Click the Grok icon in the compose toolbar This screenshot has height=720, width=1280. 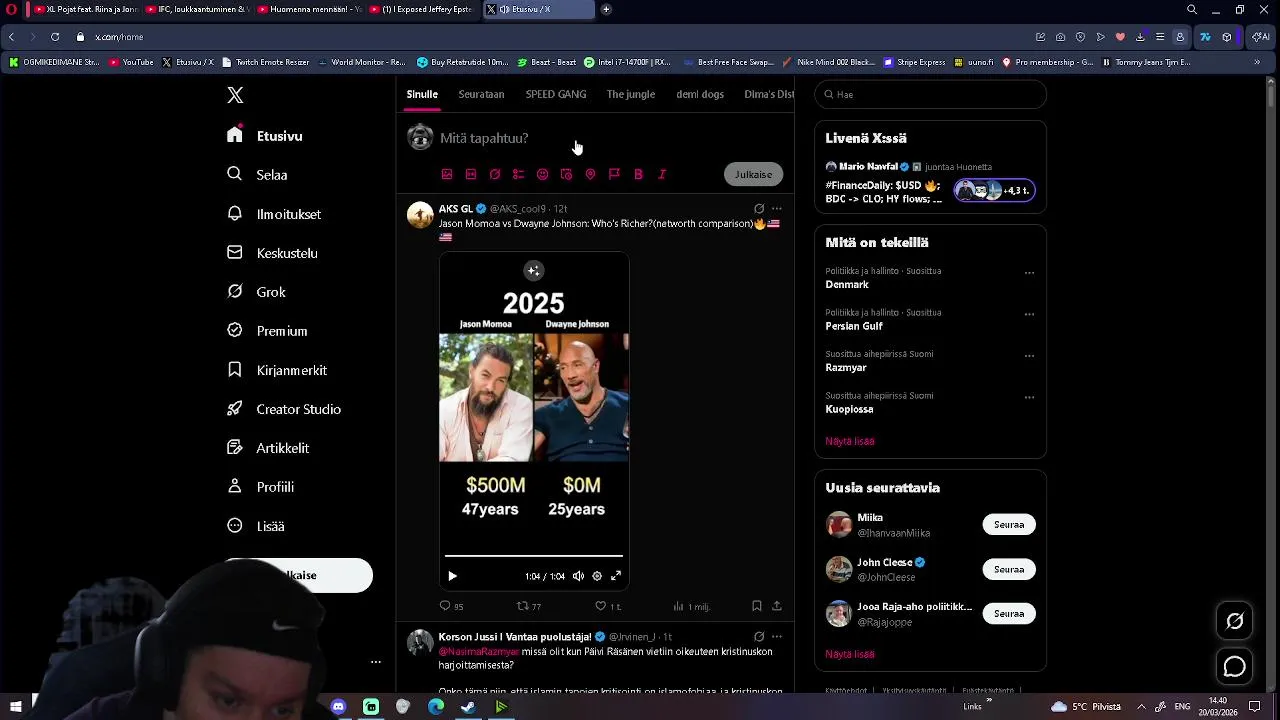pyautogui.click(x=495, y=174)
